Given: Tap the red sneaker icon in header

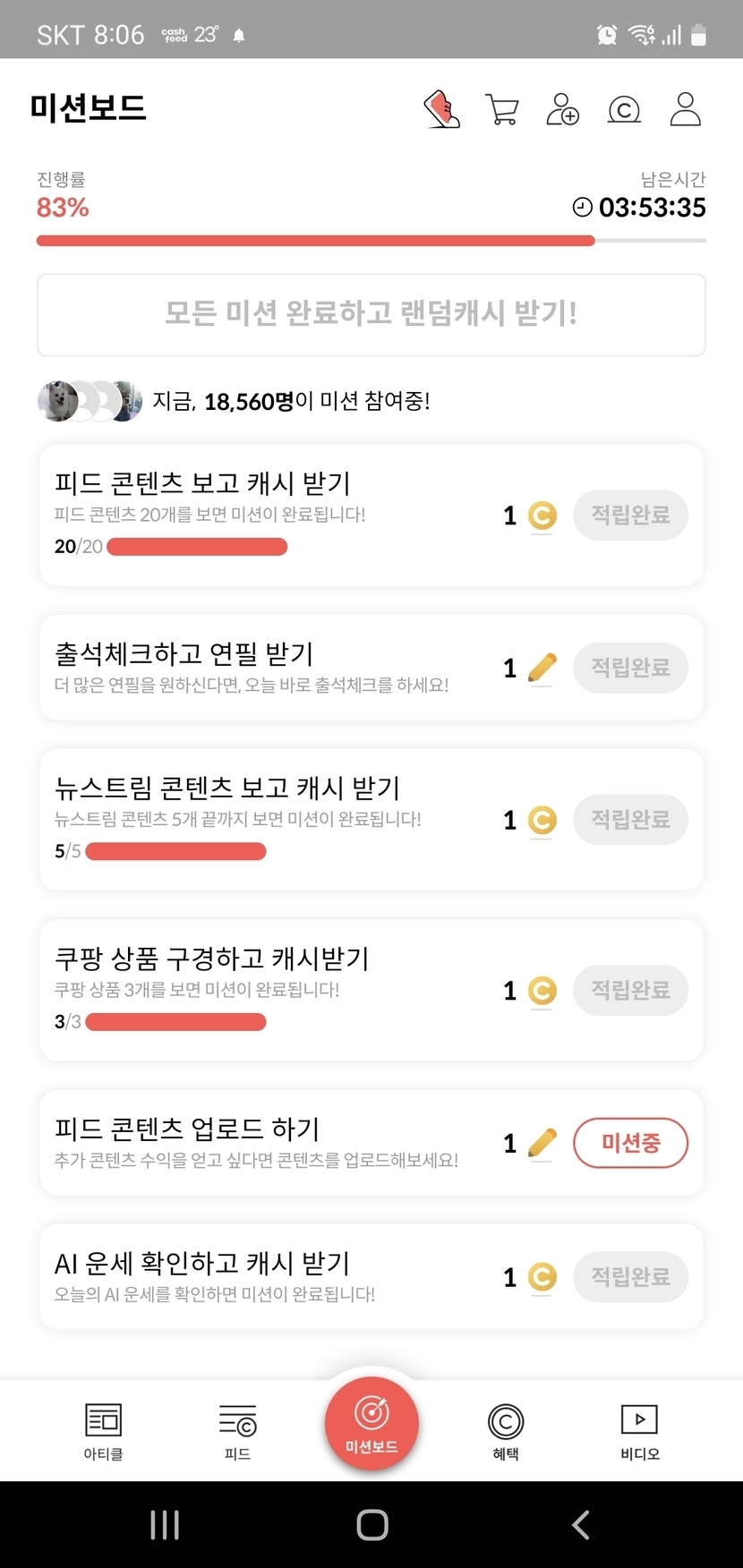Looking at the screenshot, I should 441,109.
